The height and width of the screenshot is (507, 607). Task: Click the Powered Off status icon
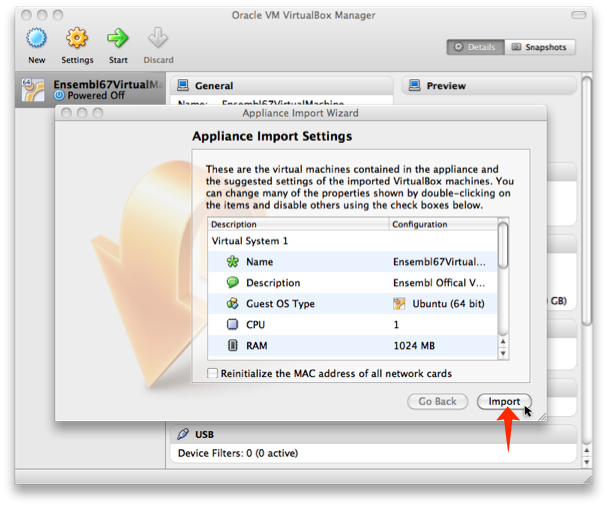(59, 95)
